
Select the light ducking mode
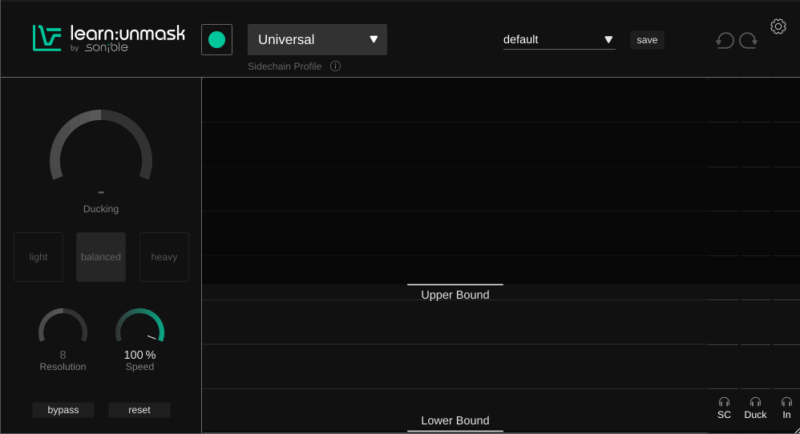[38, 257]
